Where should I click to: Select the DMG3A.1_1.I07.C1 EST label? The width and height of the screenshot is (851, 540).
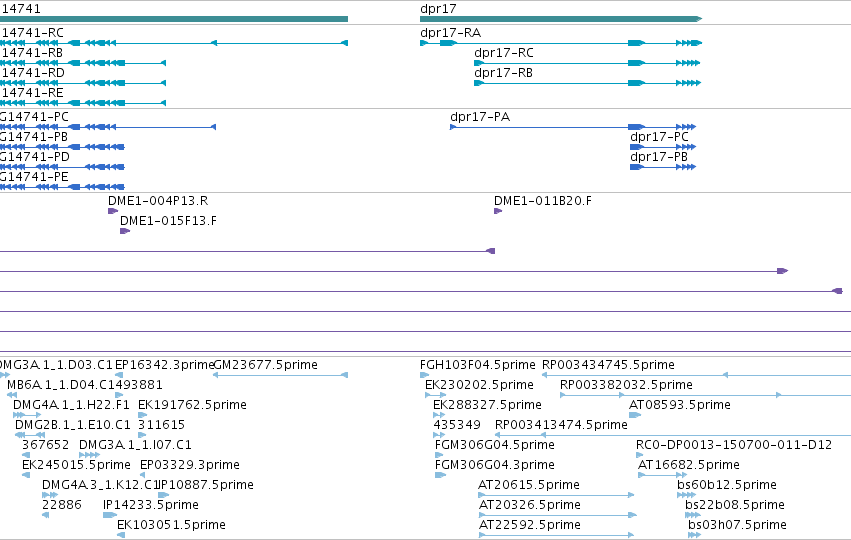pyautogui.click(x=135, y=446)
